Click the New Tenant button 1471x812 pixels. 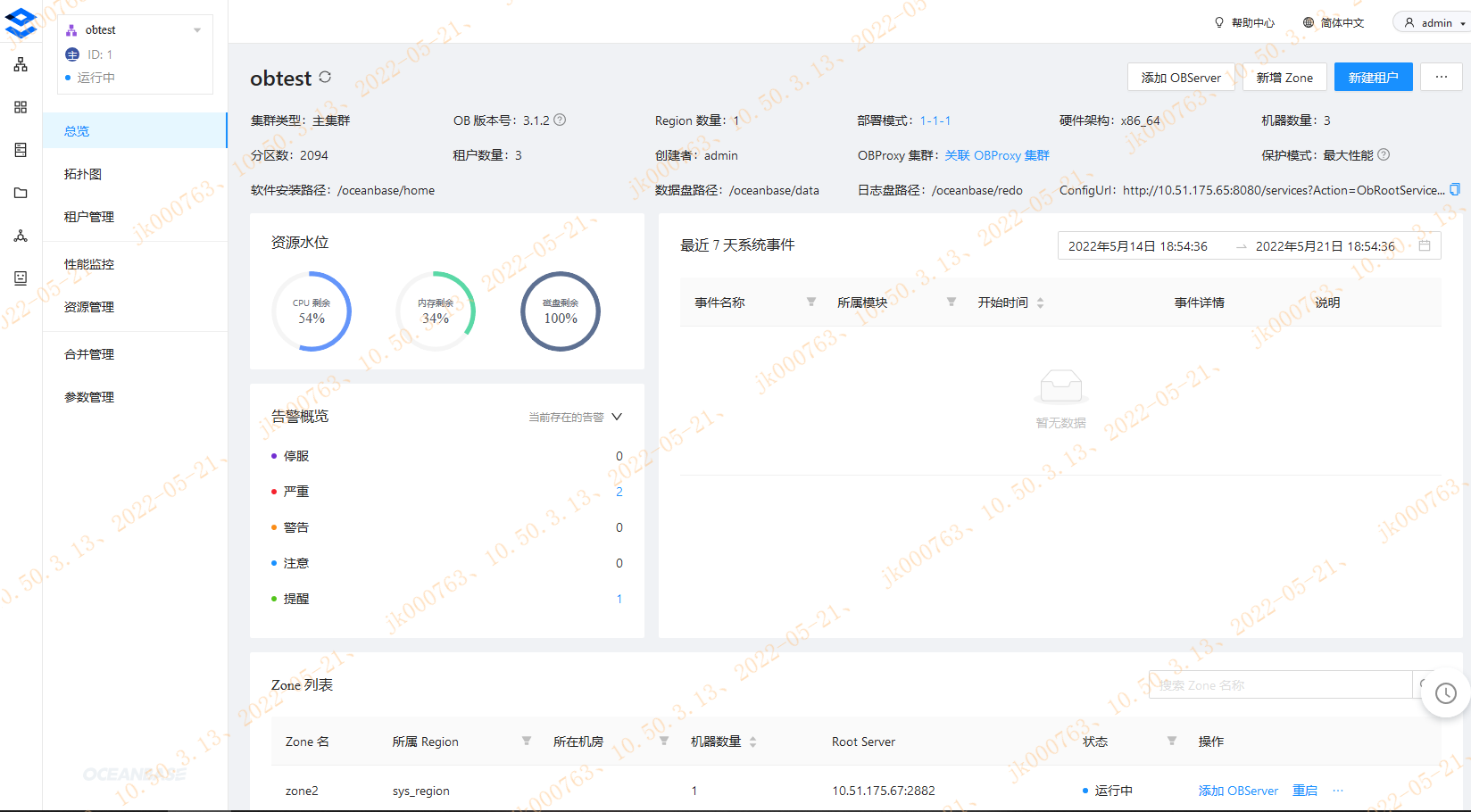(x=1373, y=77)
